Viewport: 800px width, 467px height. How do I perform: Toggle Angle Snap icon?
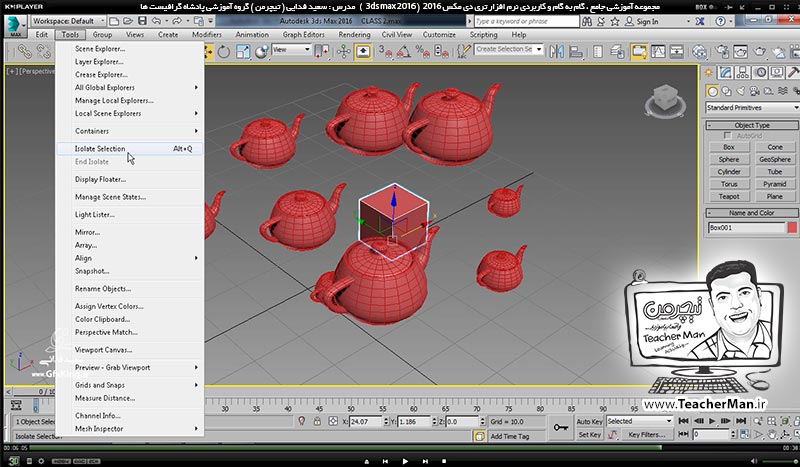[x=404, y=52]
